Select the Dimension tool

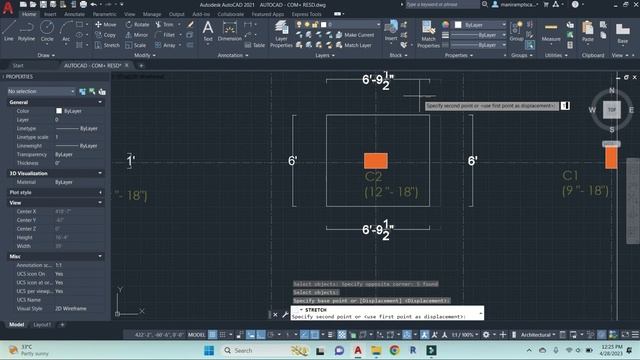click(x=229, y=31)
